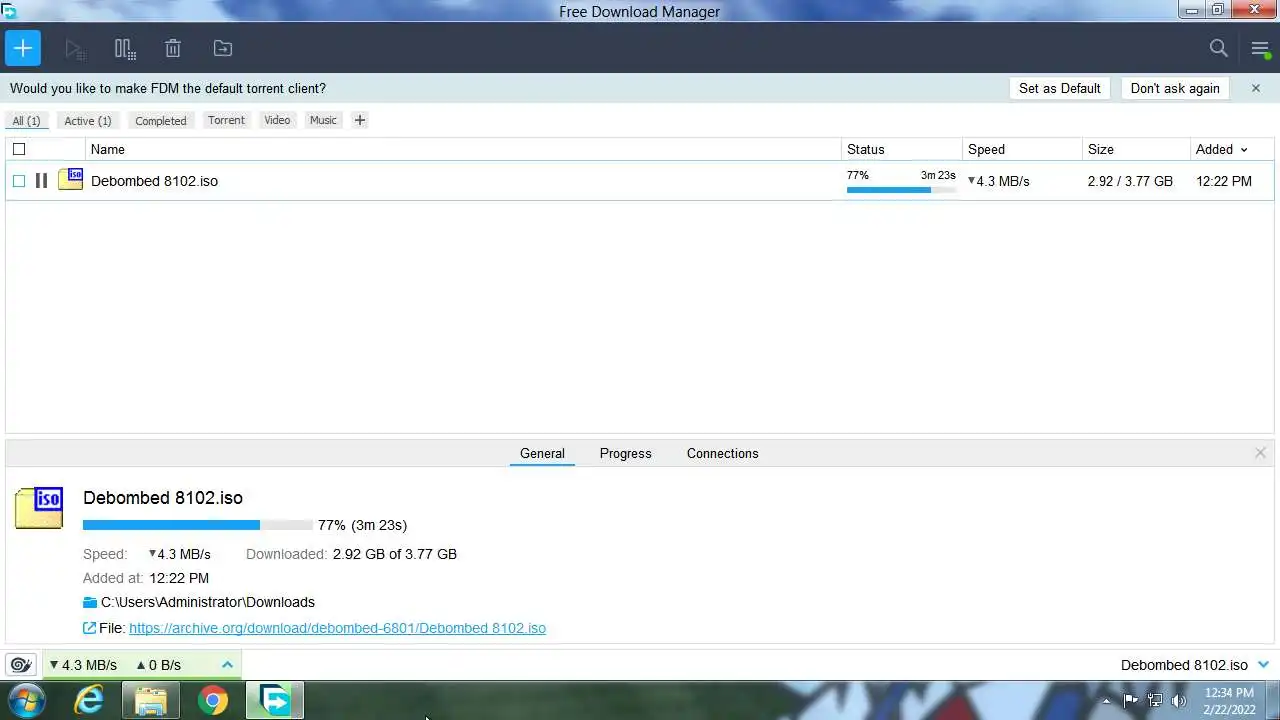The width and height of the screenshot is (1280, 720).
Task: Click Show desktop strip at taskbar end
Action: click(1273, 700)
